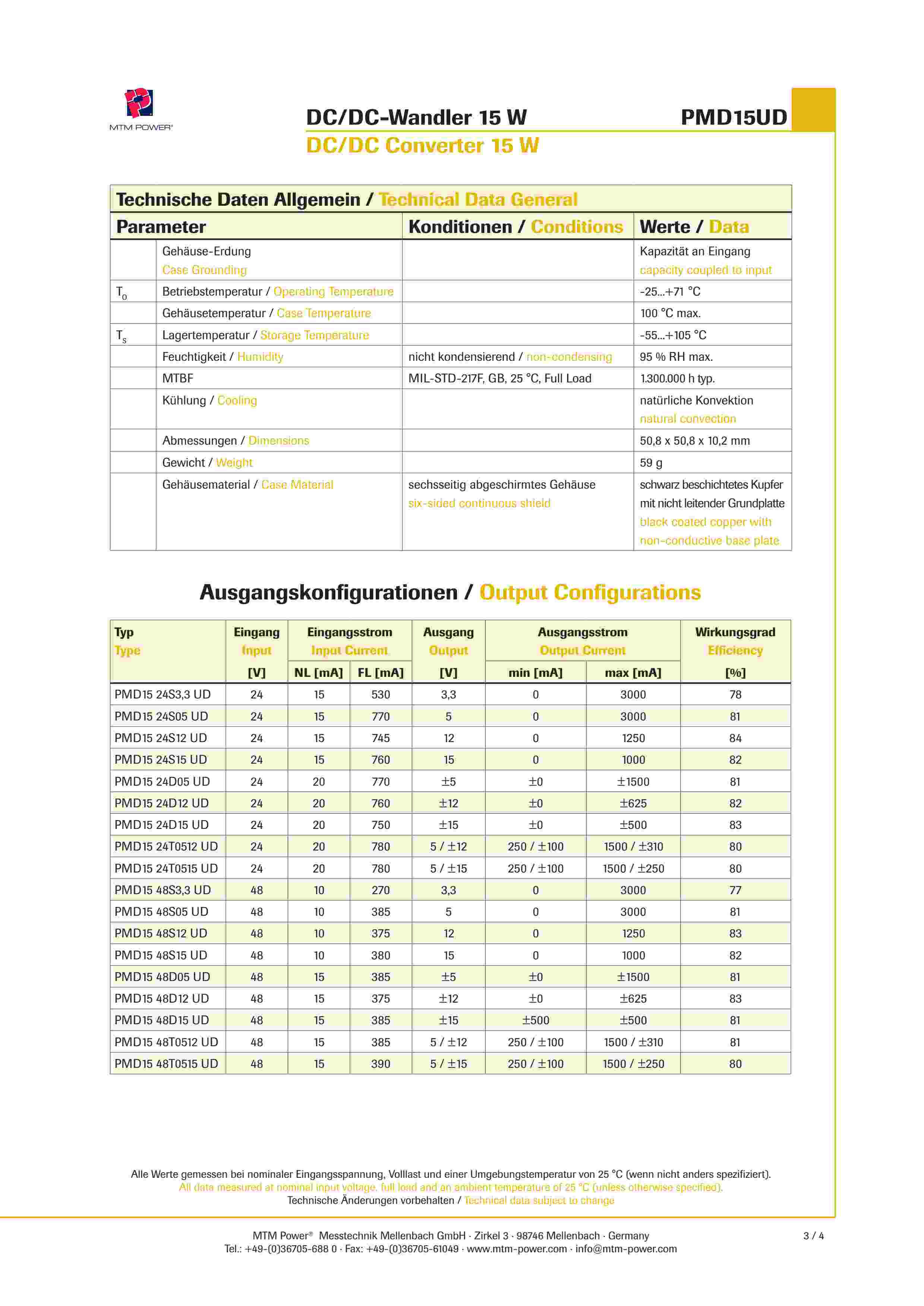Select the PMD15 24S3,3 UD row type
This screenshot has height=1306, width=924.
(163, 694)
